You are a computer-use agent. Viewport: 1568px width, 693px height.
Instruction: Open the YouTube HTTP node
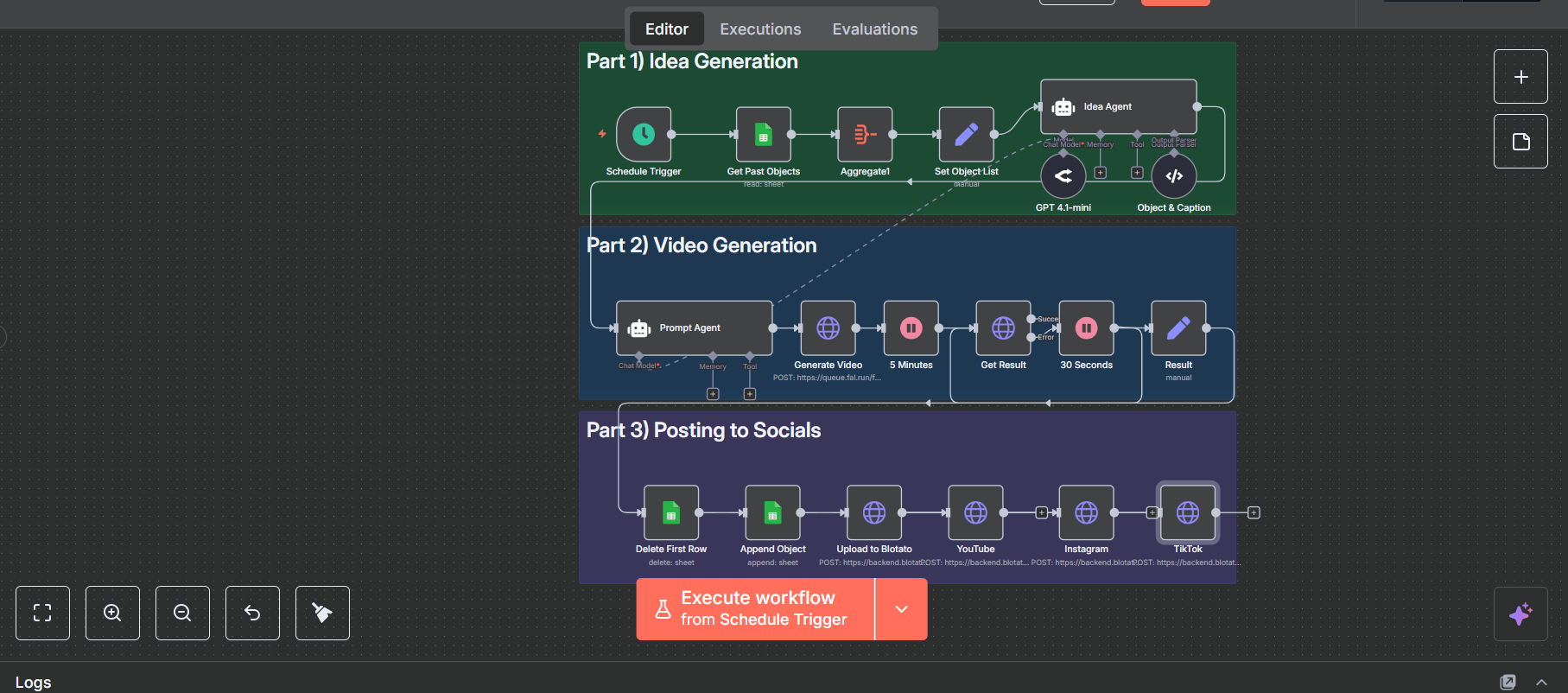tap(975, 512)
